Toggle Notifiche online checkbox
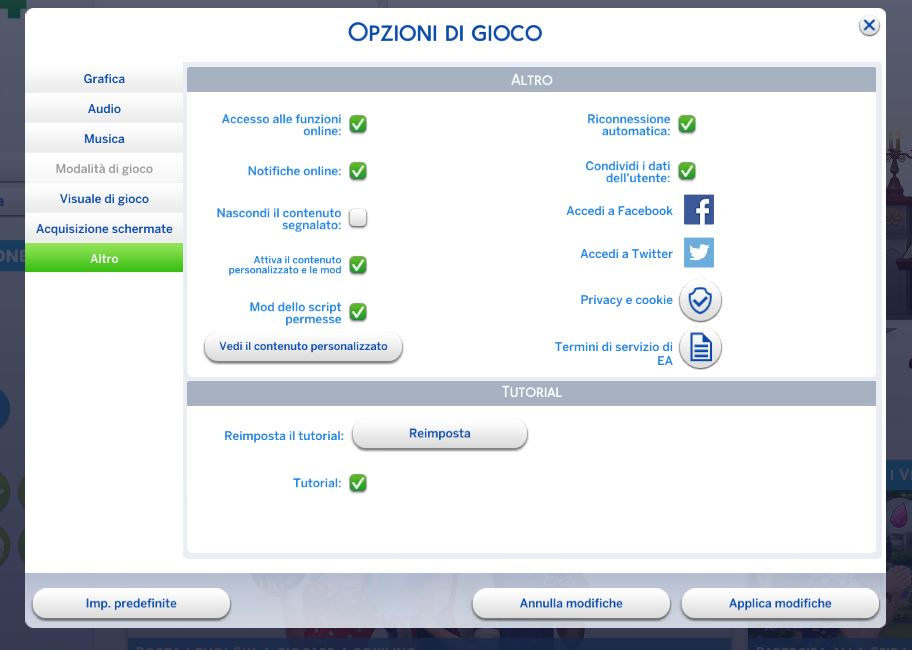Viewport: 912px width, 650px height. (357, 171)
